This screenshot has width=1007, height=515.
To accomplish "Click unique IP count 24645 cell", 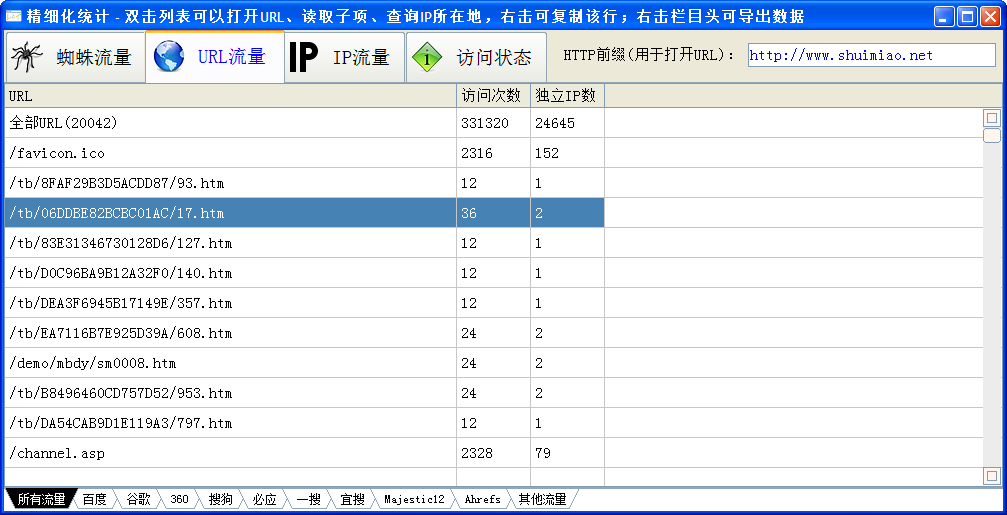I will point(567,123).
